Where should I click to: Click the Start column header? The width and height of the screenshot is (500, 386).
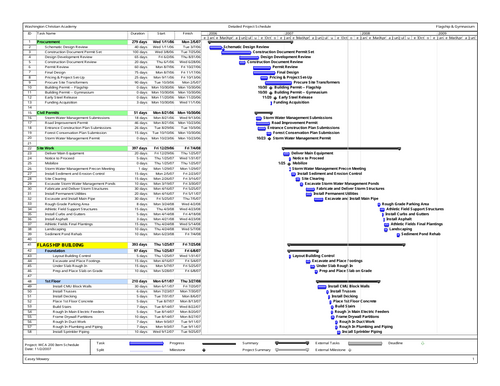coord(161,34)
